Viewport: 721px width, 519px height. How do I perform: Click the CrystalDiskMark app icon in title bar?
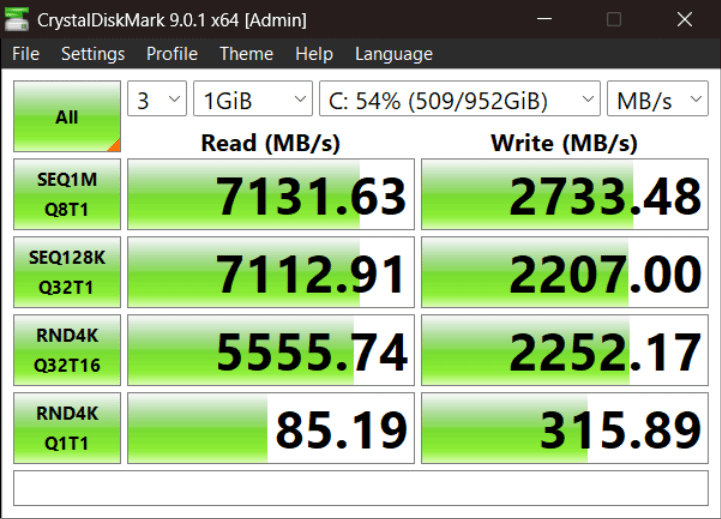[x=17, y=19]
